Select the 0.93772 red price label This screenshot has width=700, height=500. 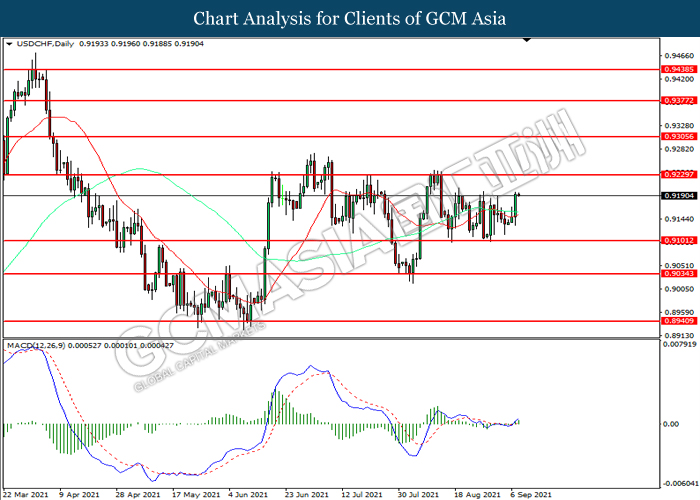[679, 100]
